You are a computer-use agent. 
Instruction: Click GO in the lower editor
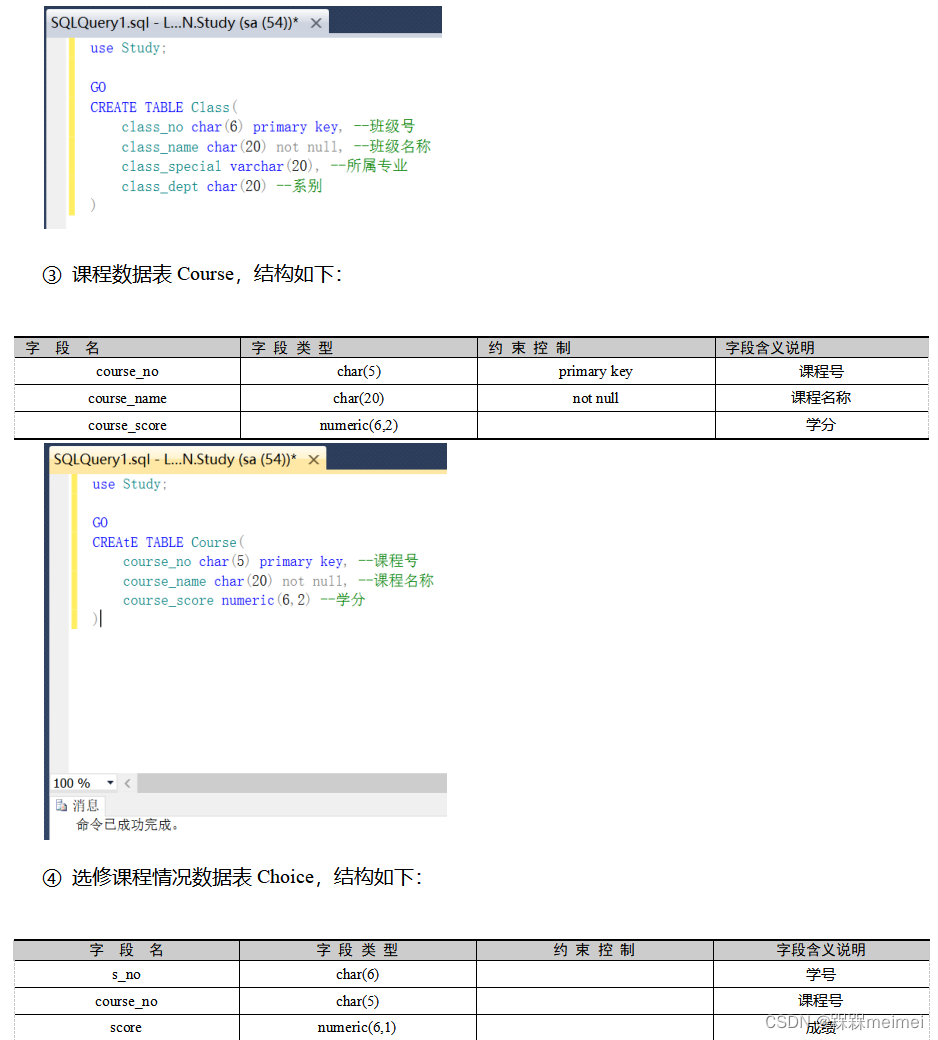click(100, 523)
